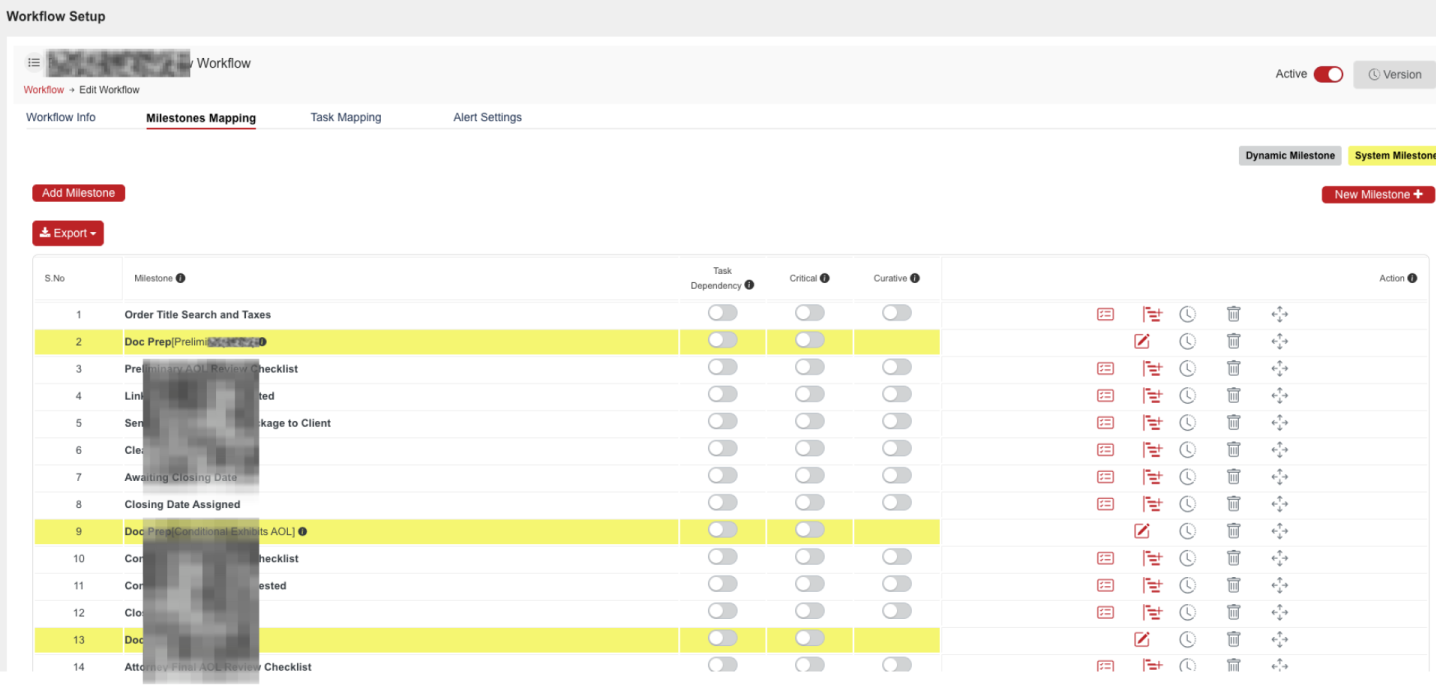Go to the Workflow Info tab
Image resolution: width=1436 pixels, height=692 pixels.
click(61, 117)
